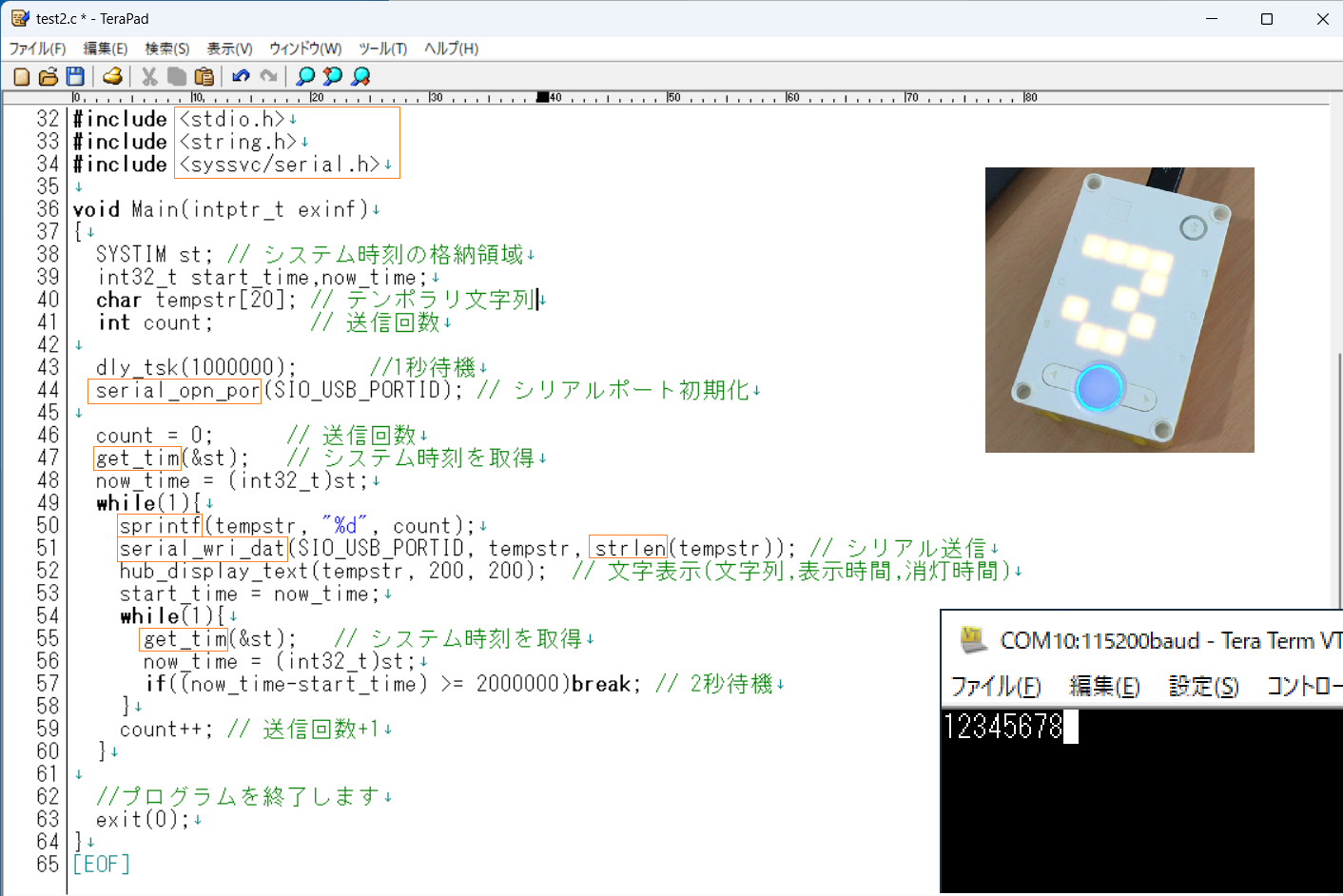Search downward with the find-next magnifier icon
Screen dimensions: 1343x896
click(360, 77)
